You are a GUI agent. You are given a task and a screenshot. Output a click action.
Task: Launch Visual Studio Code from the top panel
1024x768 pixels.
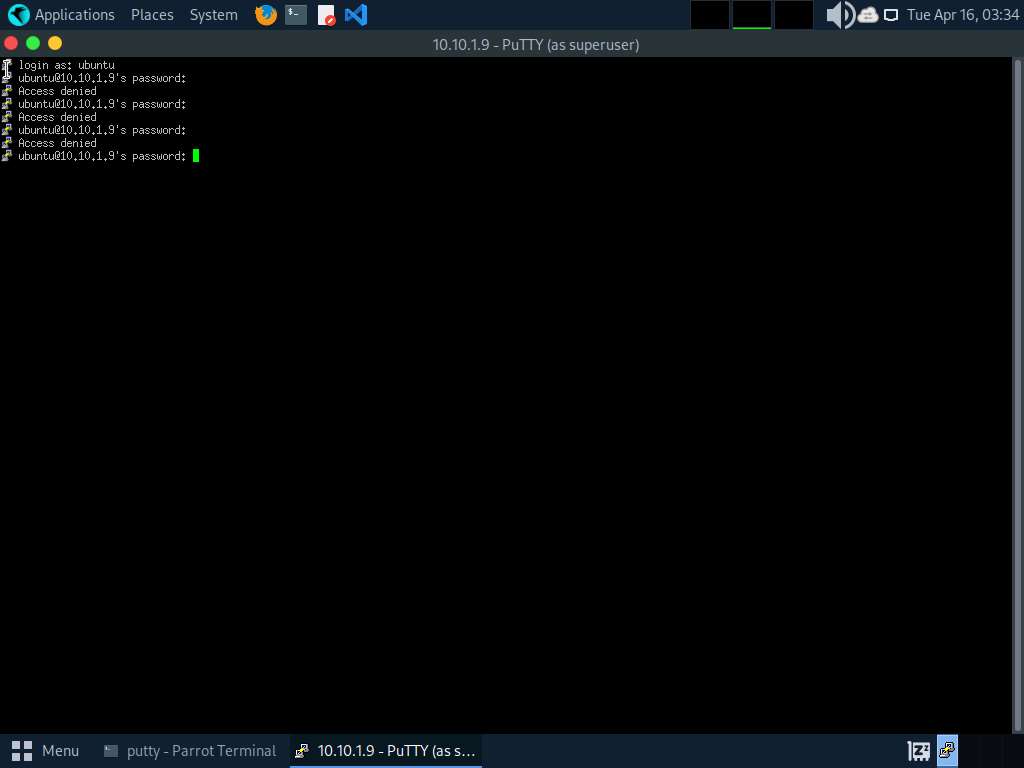(x=355, y=14)
